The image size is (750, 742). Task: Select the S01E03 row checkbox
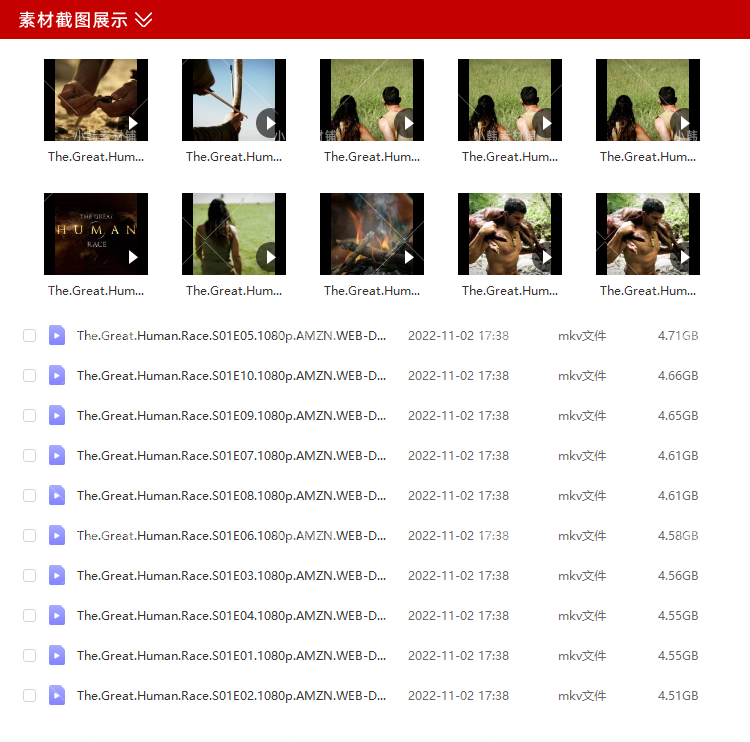point(29,576)
